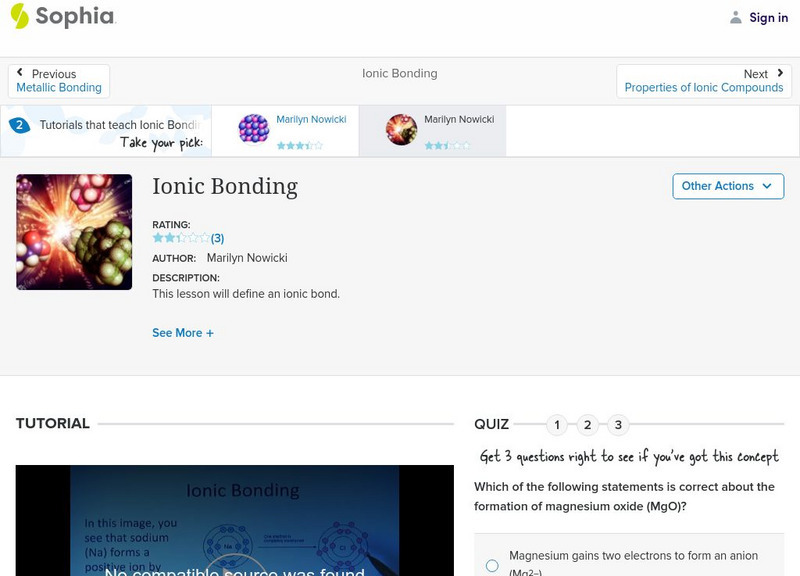This screenshot has width=800, height=576.
Task: Open the Metallic Bonding lesson link
Action: pos(59,87)
